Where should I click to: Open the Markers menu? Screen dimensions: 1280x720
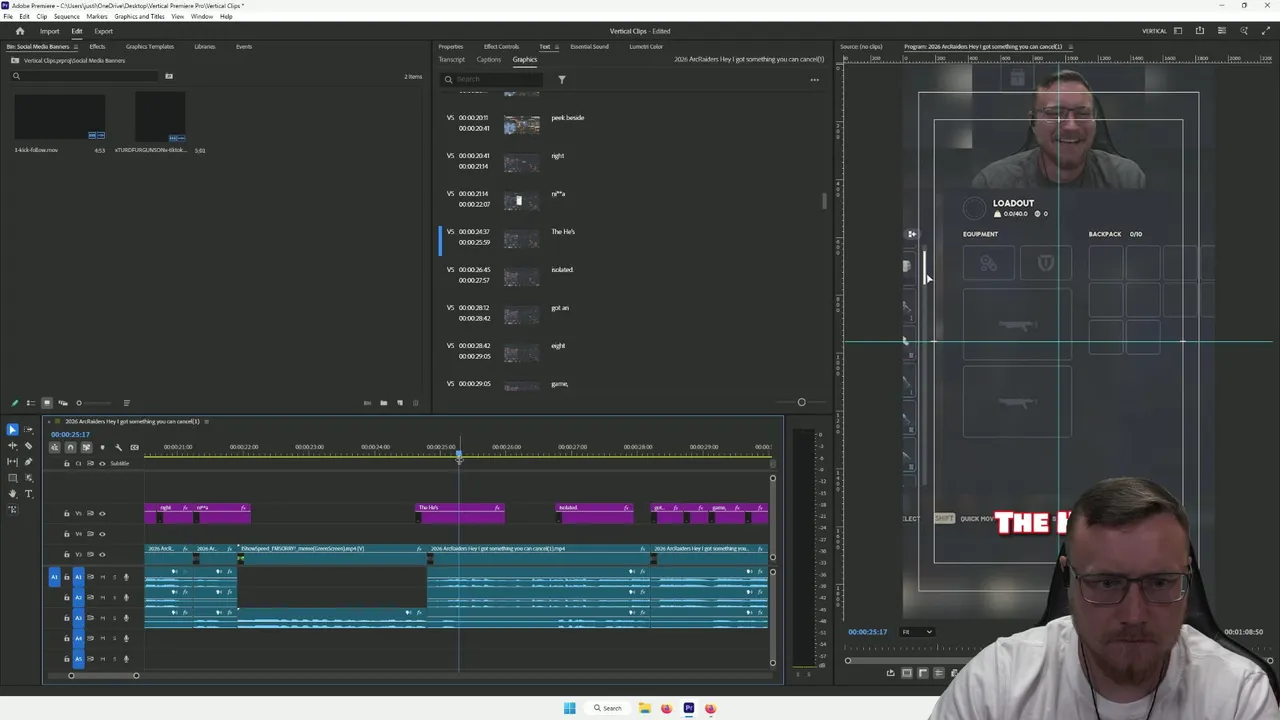(x=97, y=17)
